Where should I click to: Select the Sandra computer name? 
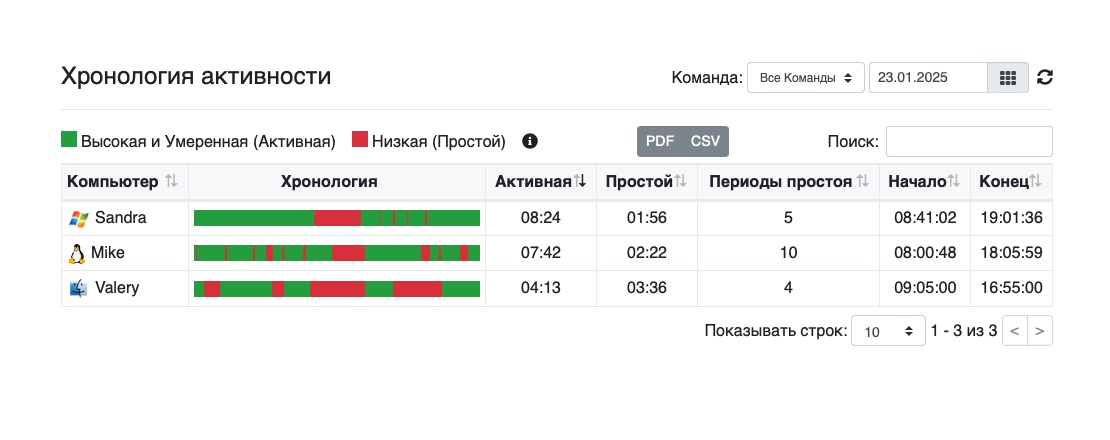[x=121, y=217]
